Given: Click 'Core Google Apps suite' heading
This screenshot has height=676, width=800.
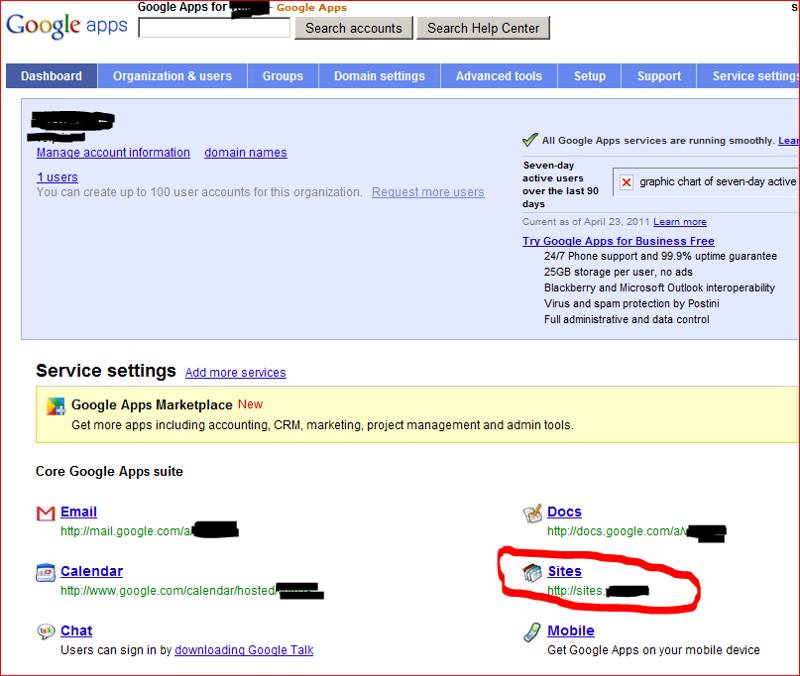Looking at the screenshot, I should click(109, 471).
